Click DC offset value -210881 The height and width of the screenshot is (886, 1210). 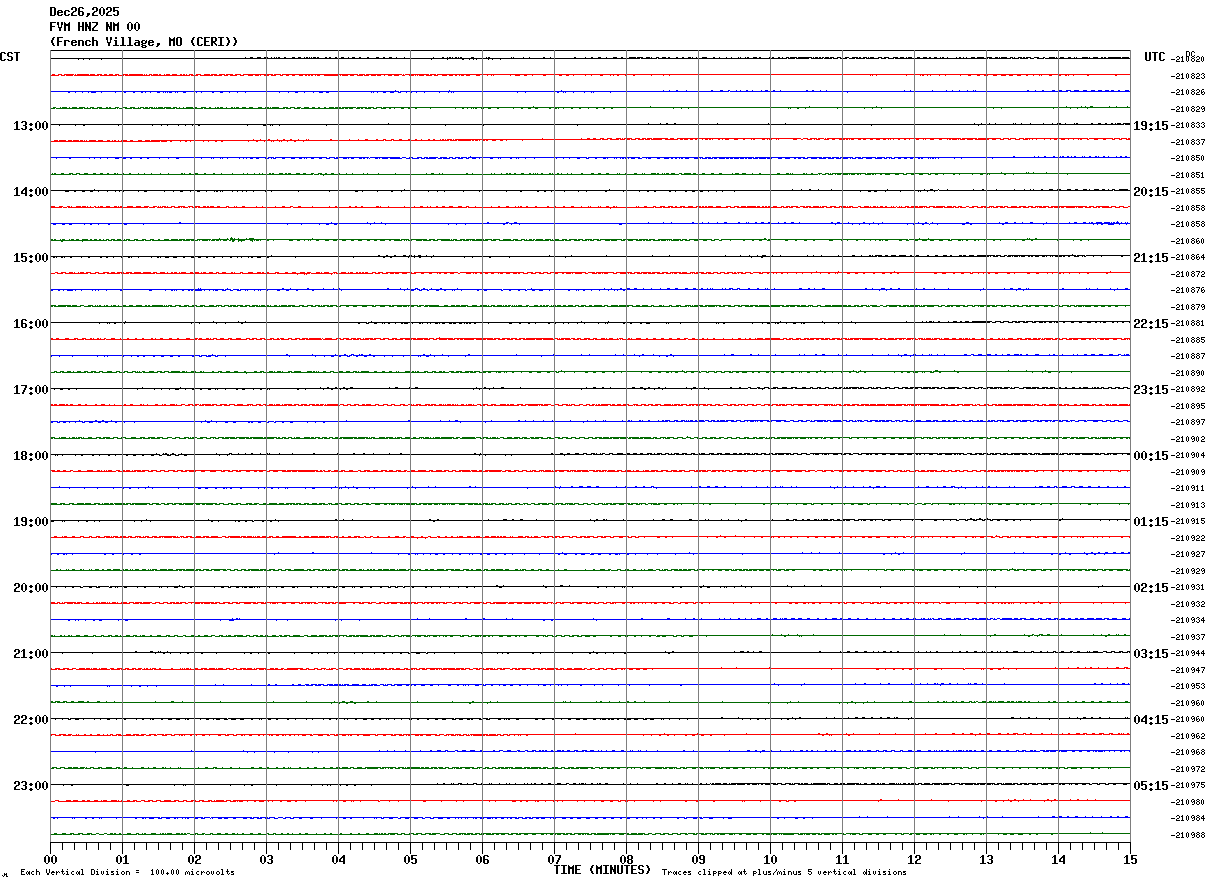tap(1188, 323)
